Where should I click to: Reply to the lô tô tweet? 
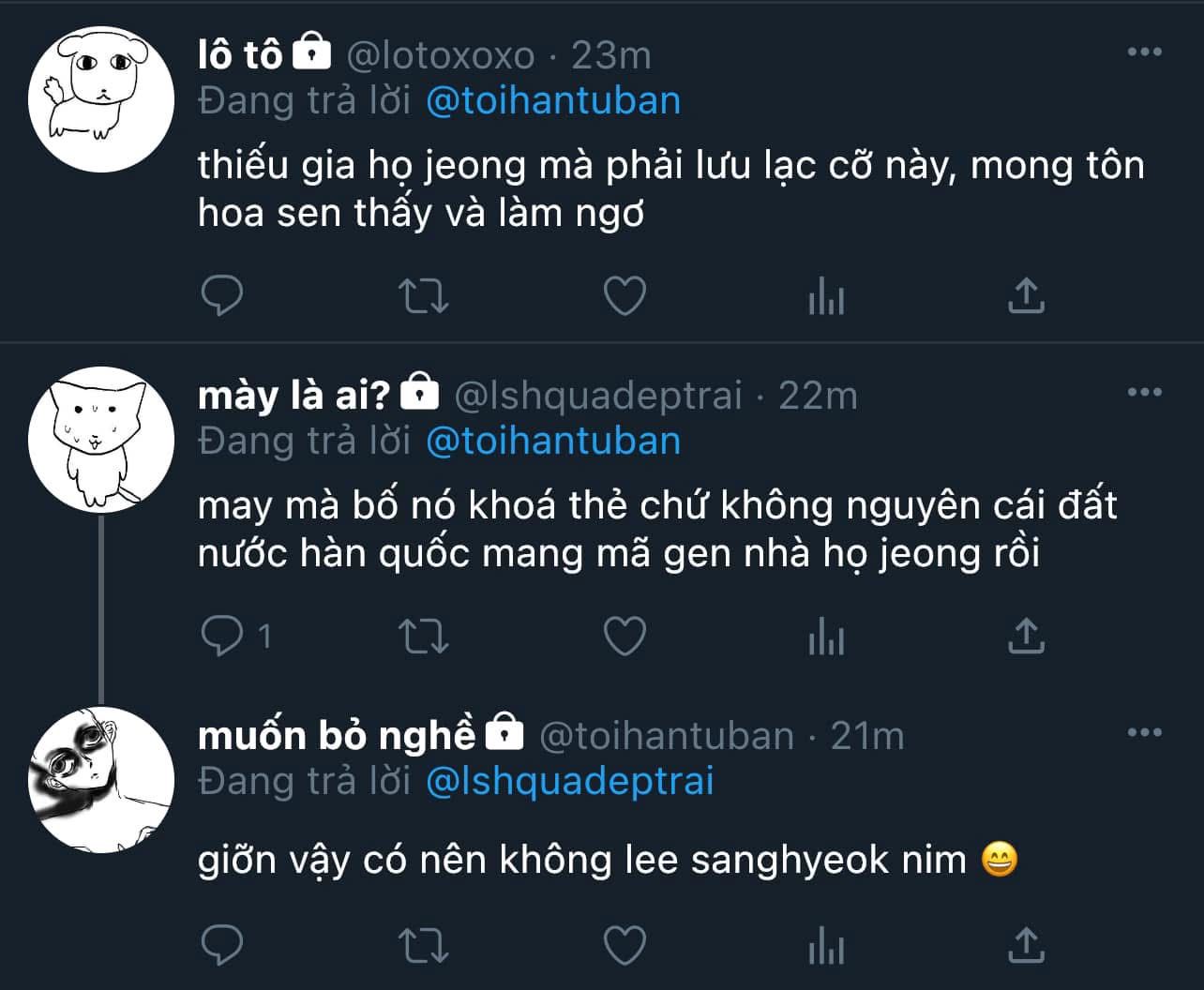[x=222, y=296]
